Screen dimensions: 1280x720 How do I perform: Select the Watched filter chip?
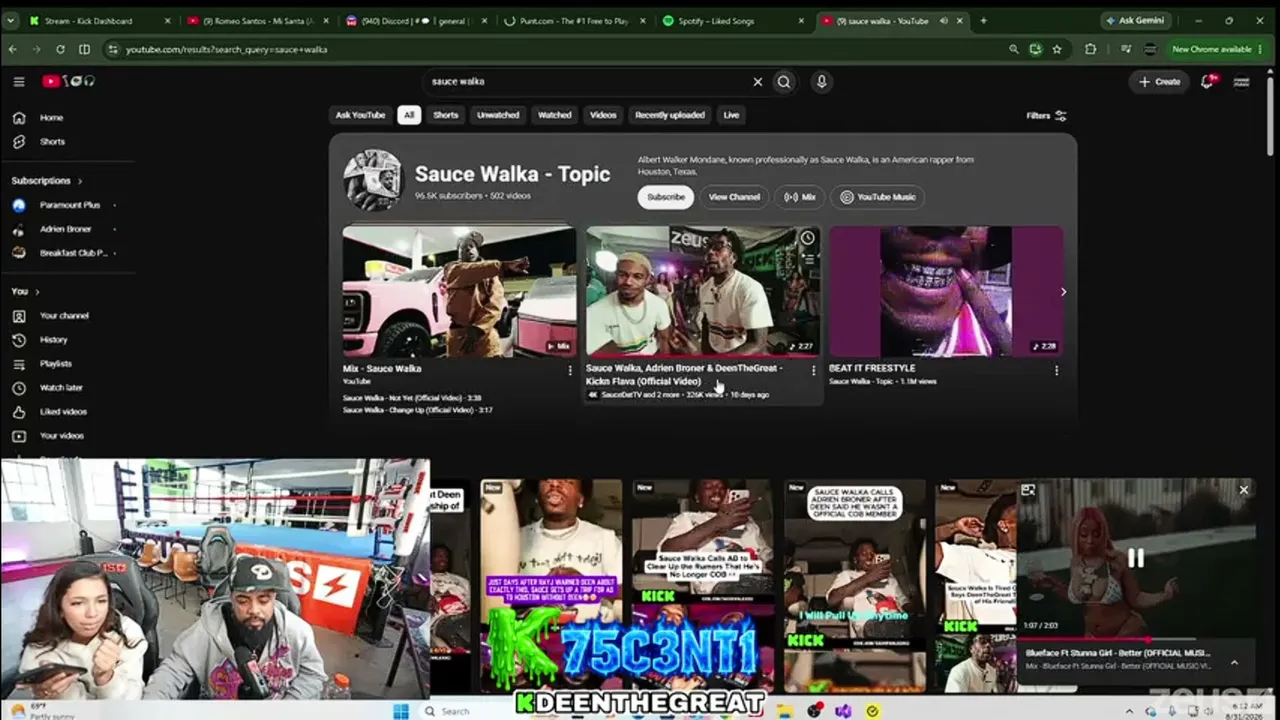pyautogui.click(x=555, y=115)
